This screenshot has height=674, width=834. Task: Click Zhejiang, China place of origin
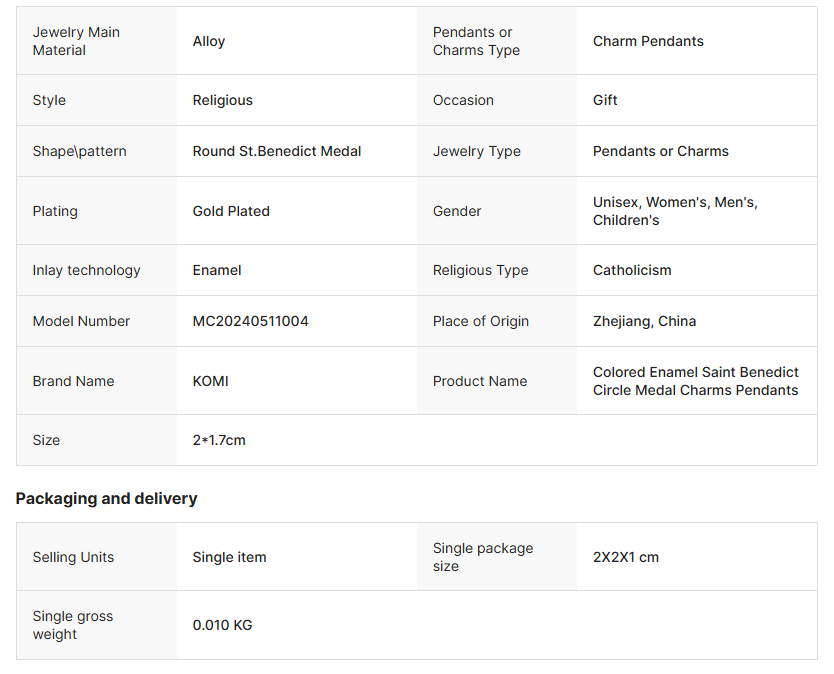644,321
